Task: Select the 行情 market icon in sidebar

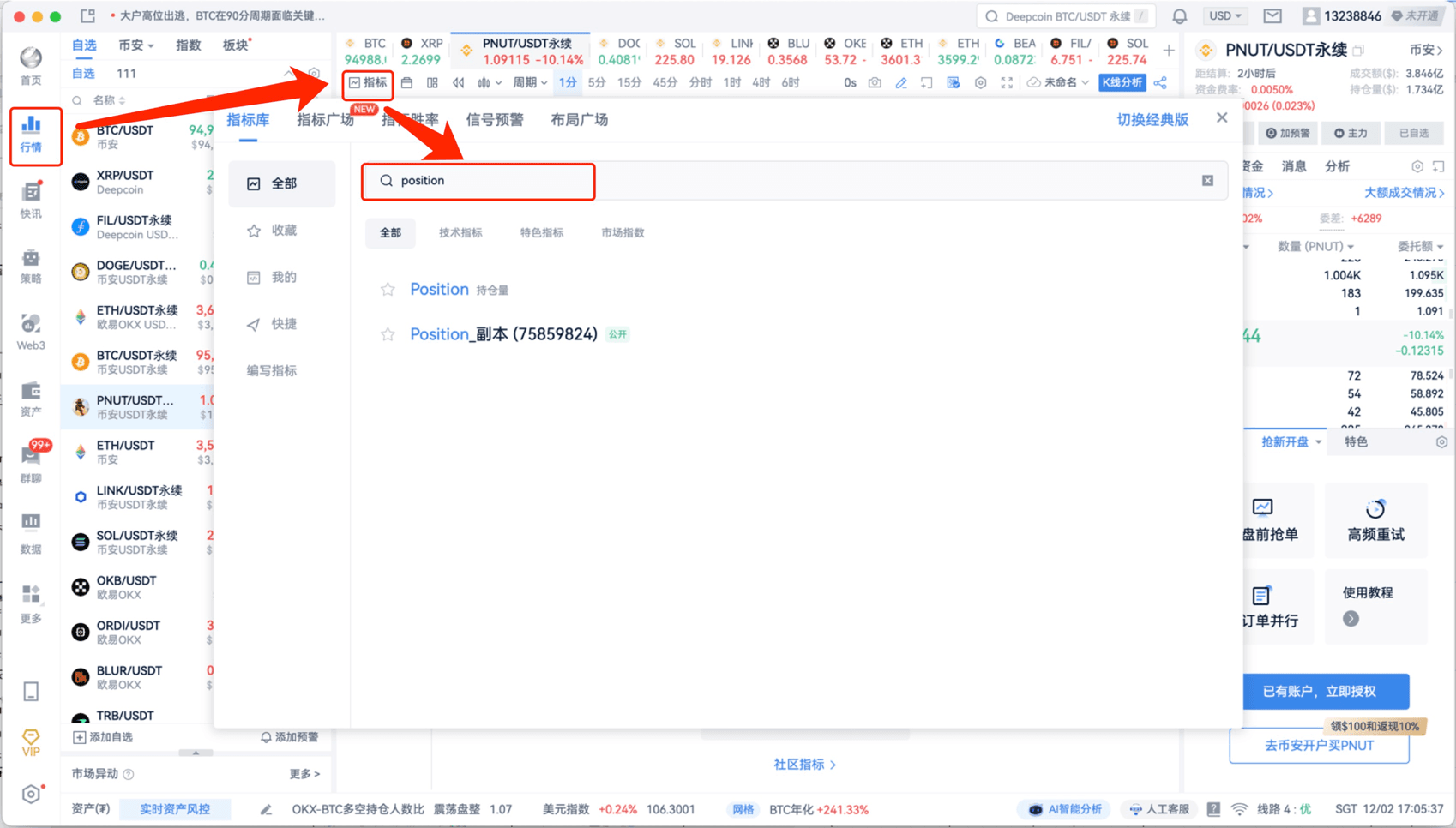Action: 31,135
